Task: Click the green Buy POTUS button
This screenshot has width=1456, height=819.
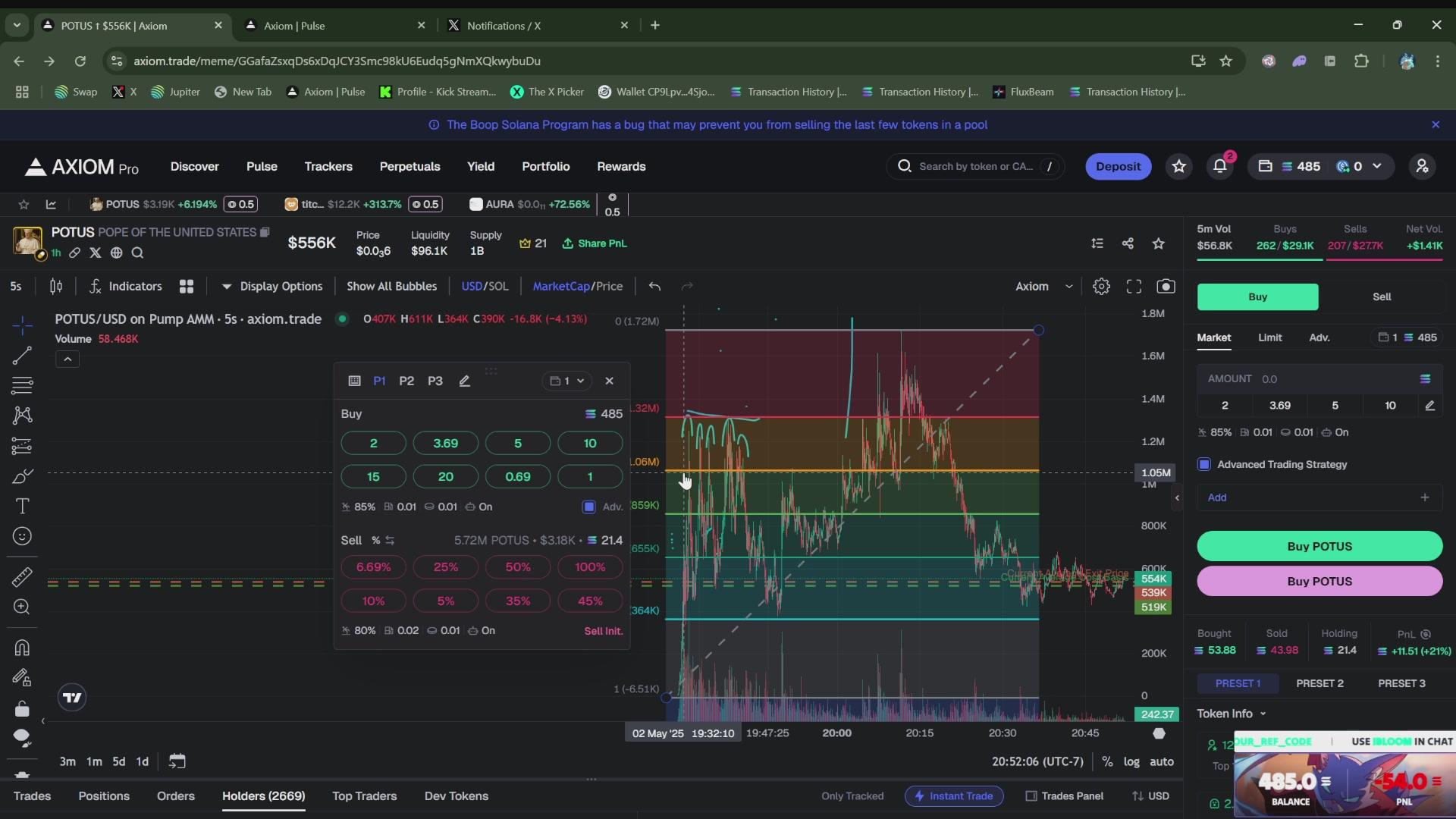Action: 1319,546
